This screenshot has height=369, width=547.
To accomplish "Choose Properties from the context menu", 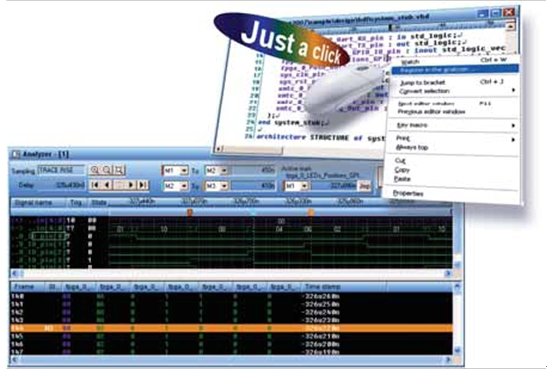I will (408, 193).
